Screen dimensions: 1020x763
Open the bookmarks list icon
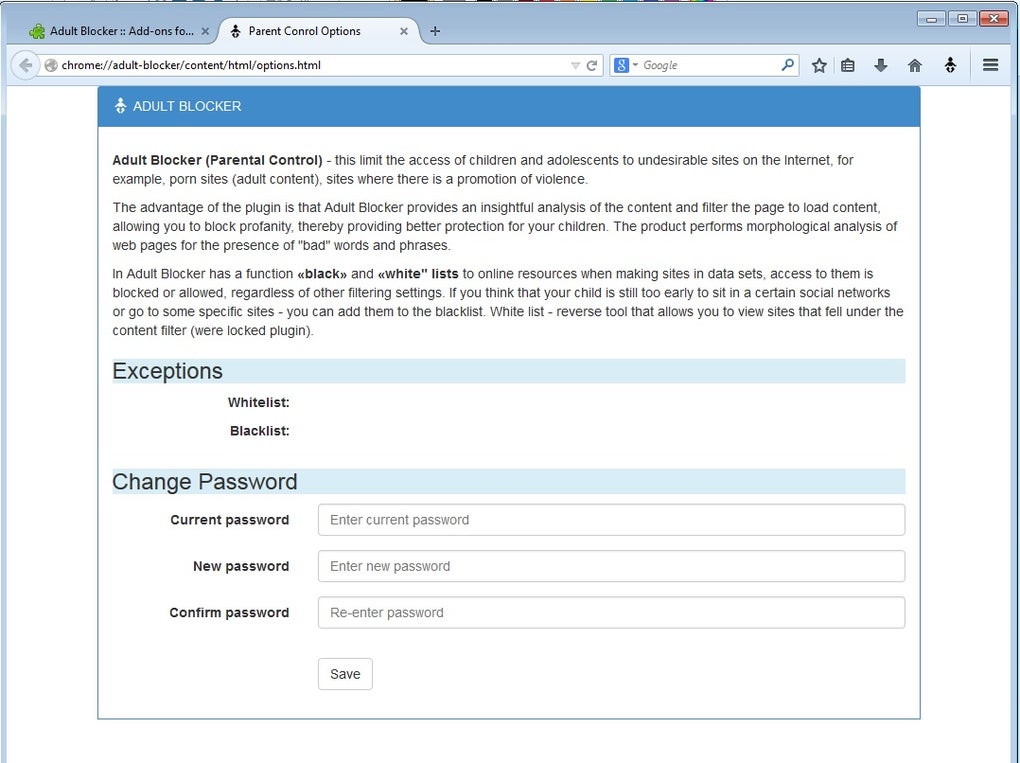848,65
